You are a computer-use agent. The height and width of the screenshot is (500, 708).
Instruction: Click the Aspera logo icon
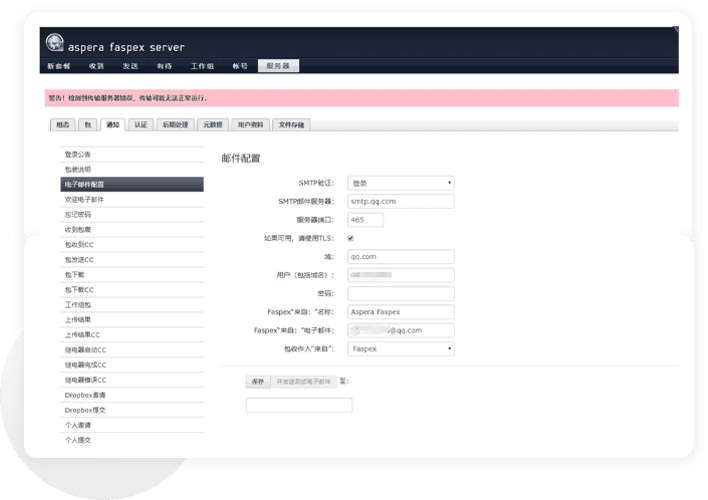click(x=56, y=45)
